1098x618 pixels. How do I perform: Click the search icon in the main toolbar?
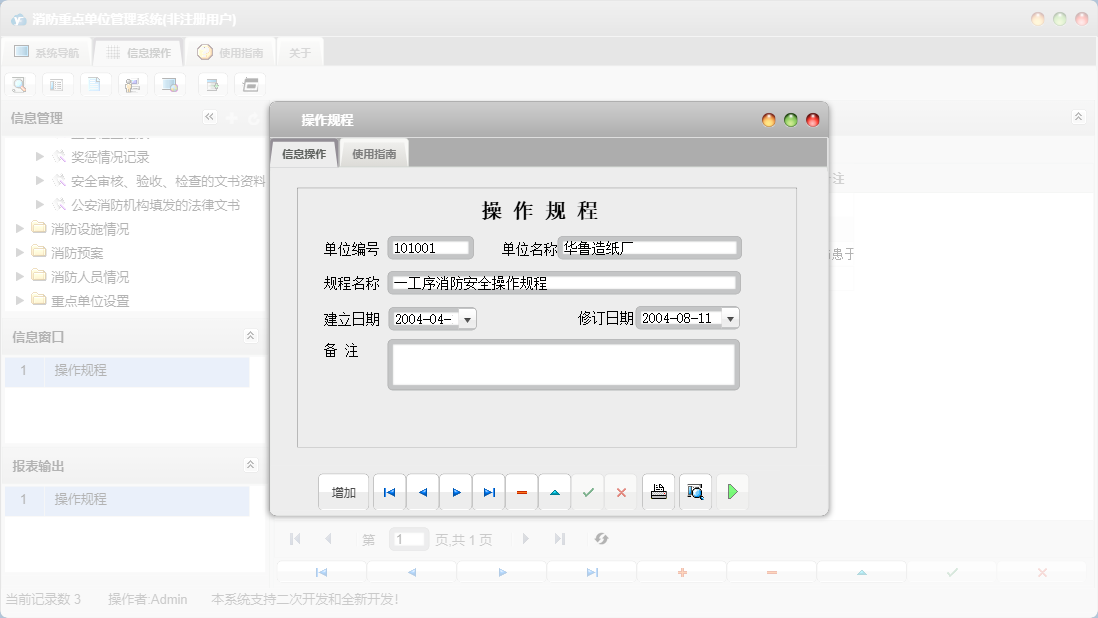click(x=19, y=84)
